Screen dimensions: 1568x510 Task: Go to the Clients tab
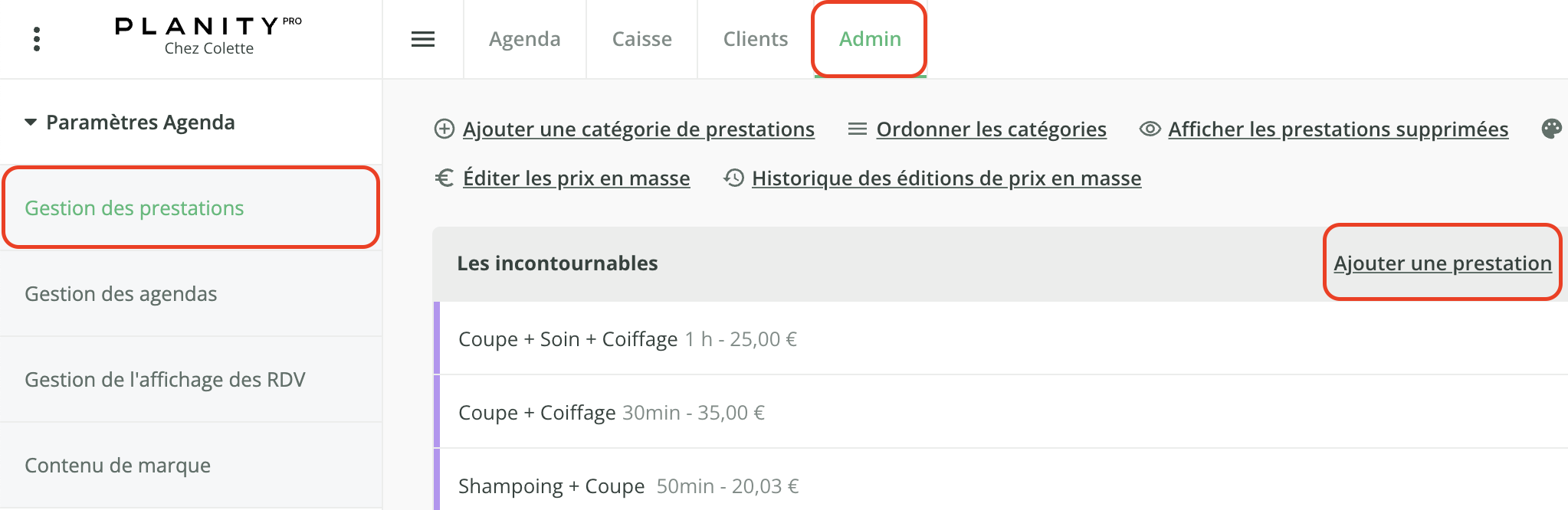coord(756,39)
